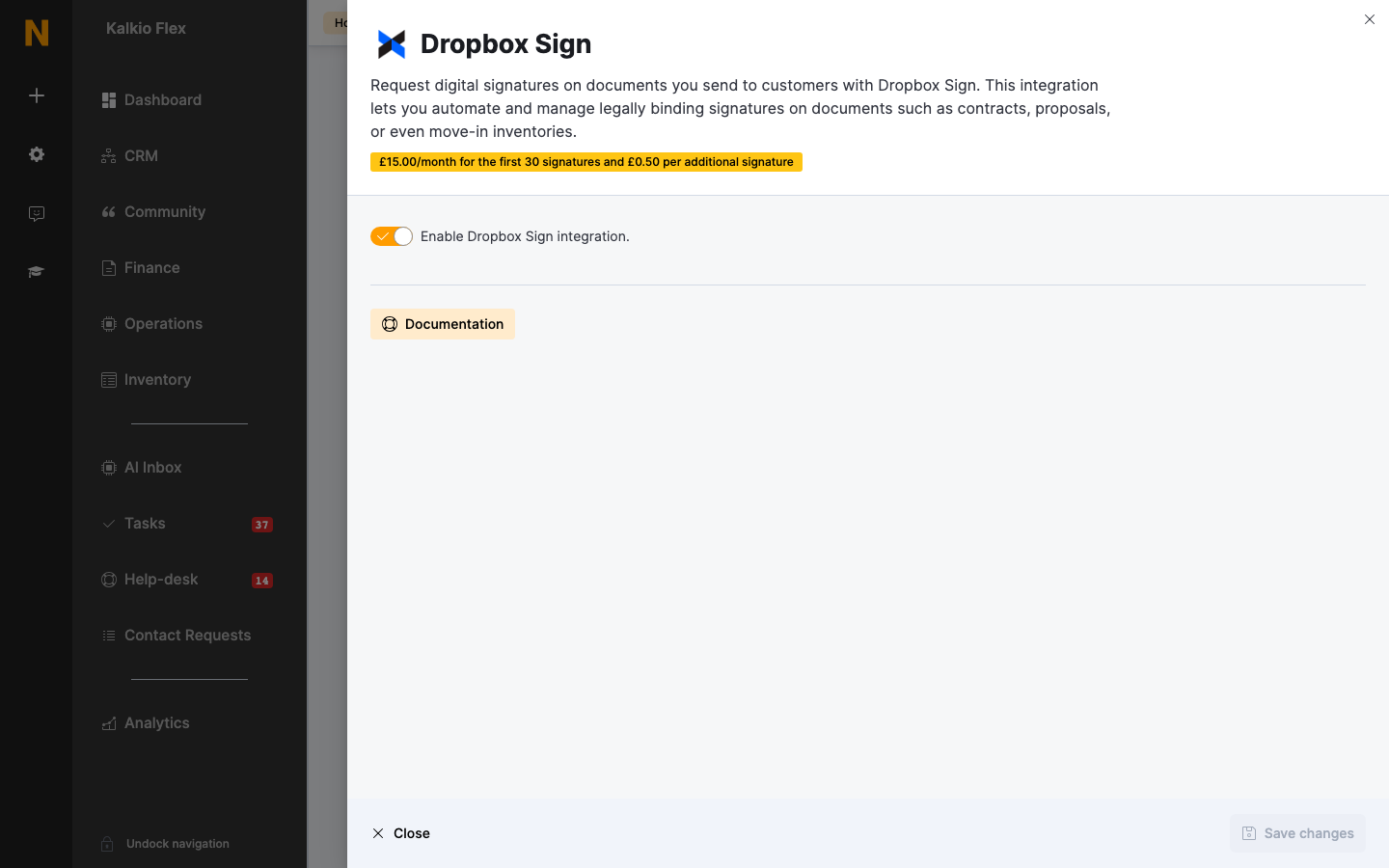1389x868 pixels.
Task: Click the Community quote icon
Action: pyautogui.click(x=109, y=212)
